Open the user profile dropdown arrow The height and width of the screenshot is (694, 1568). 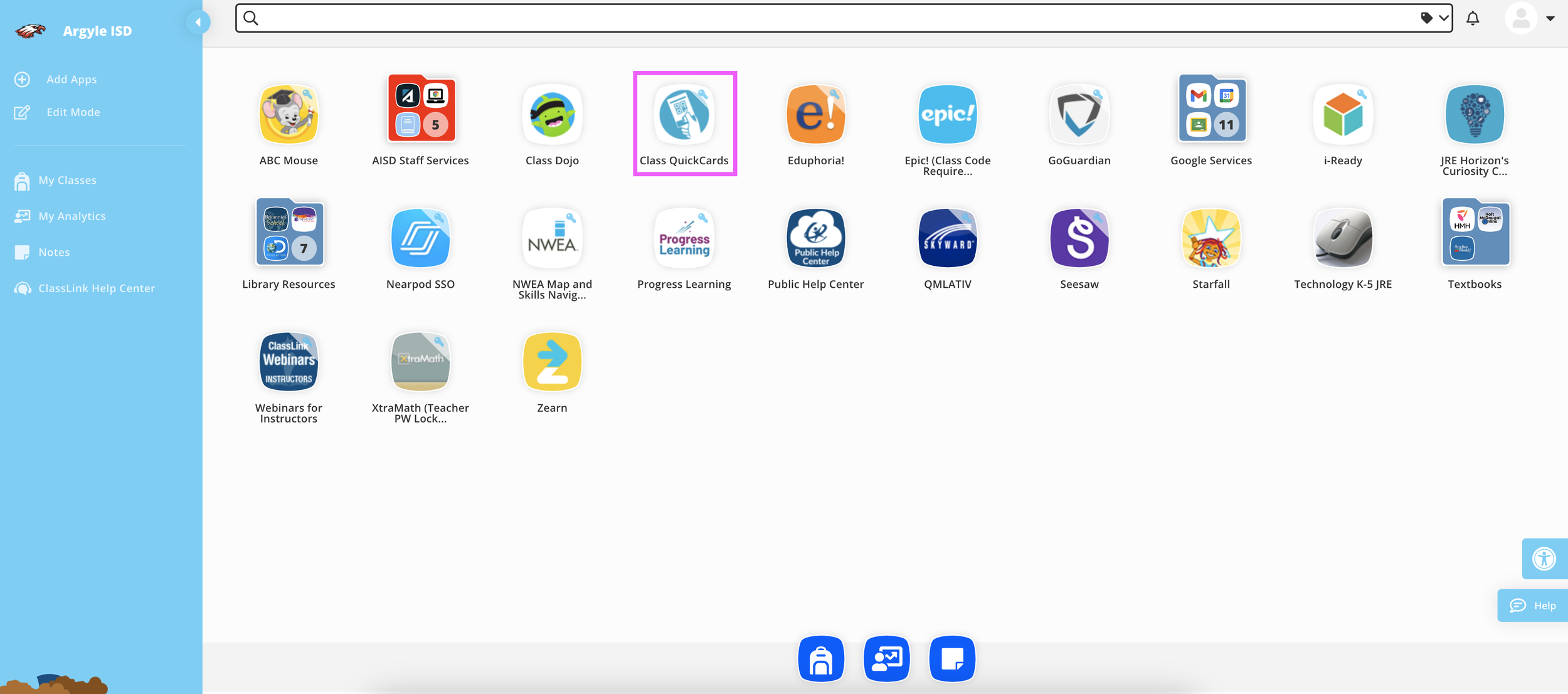(1550, 18)
